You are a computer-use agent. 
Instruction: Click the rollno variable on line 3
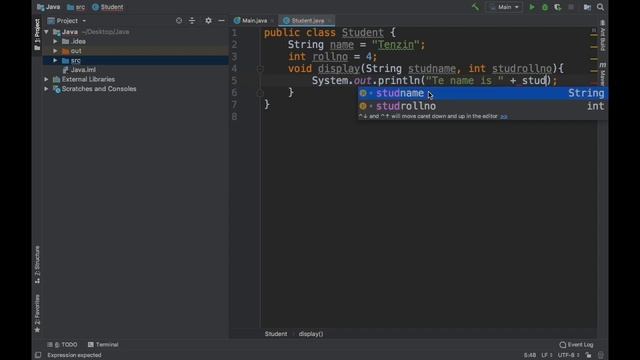[x=330, y=57]
